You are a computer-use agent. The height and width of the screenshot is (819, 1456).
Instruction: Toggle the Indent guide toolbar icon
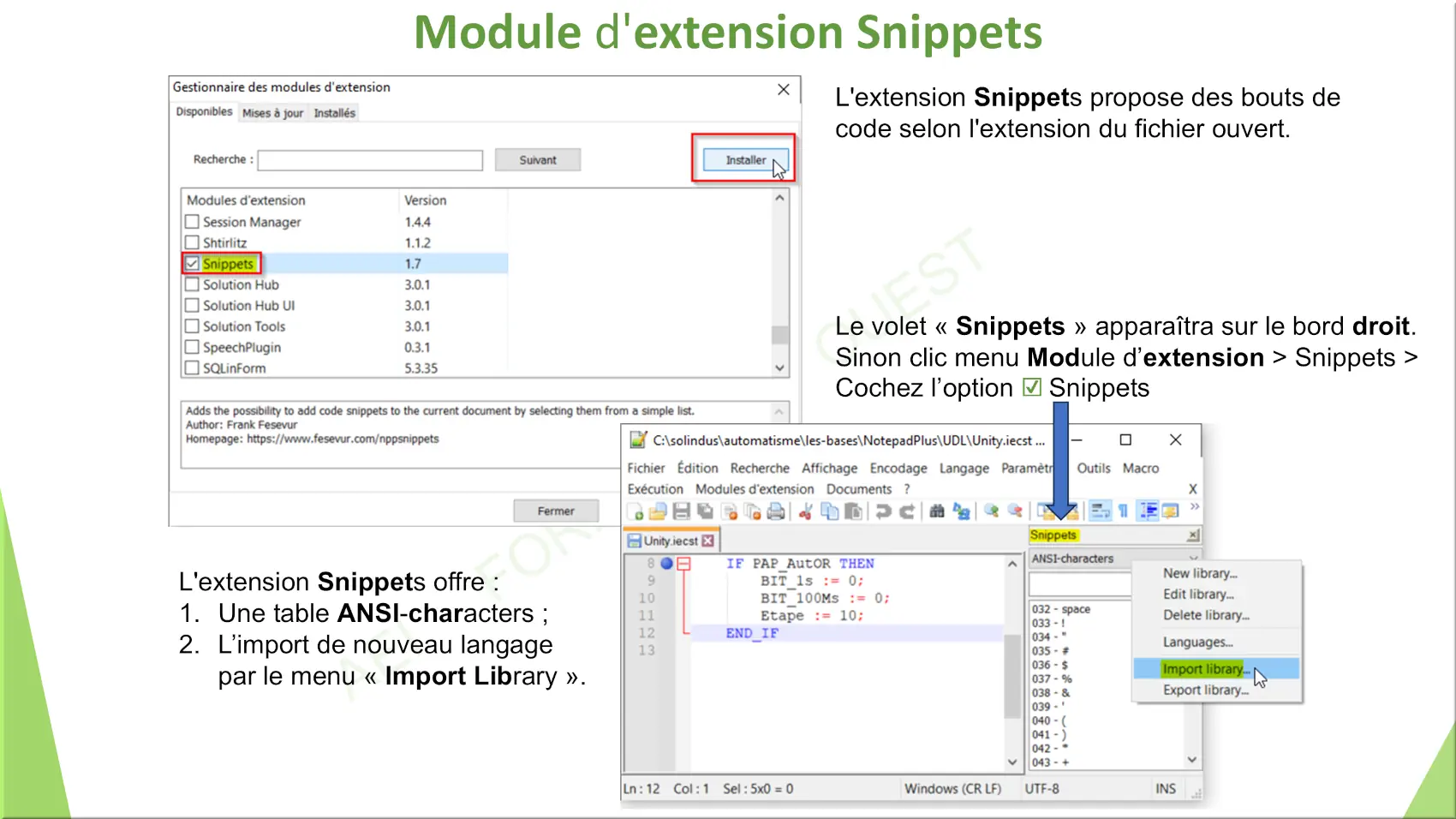(x=1148, y=511)
